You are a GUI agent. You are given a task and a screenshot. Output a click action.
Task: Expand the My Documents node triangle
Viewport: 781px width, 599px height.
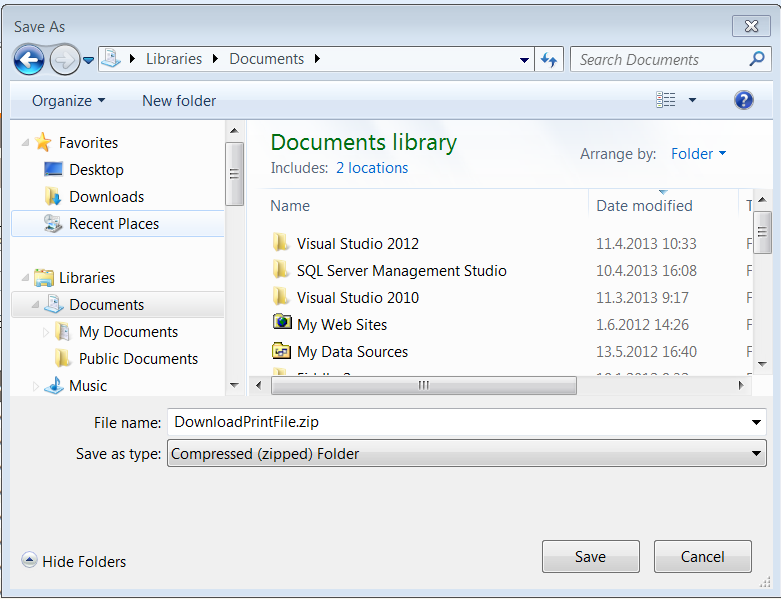(x=45, y=332)
